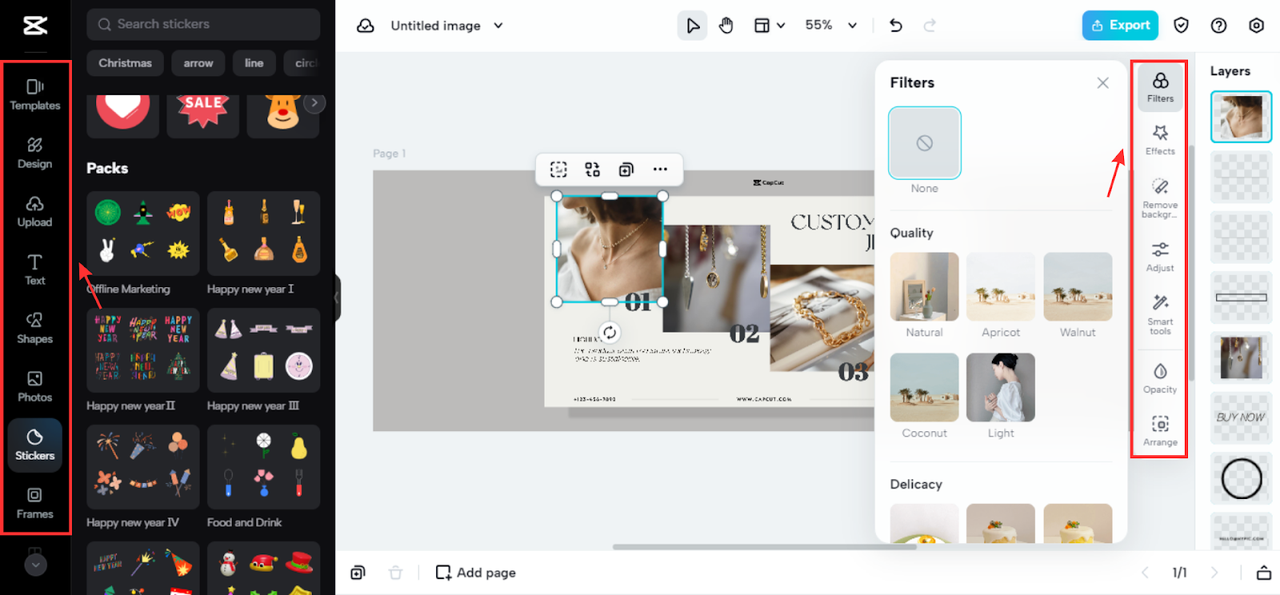Open the Effects tool
Screen dimensions: 1280x595
coord(1160,140)
